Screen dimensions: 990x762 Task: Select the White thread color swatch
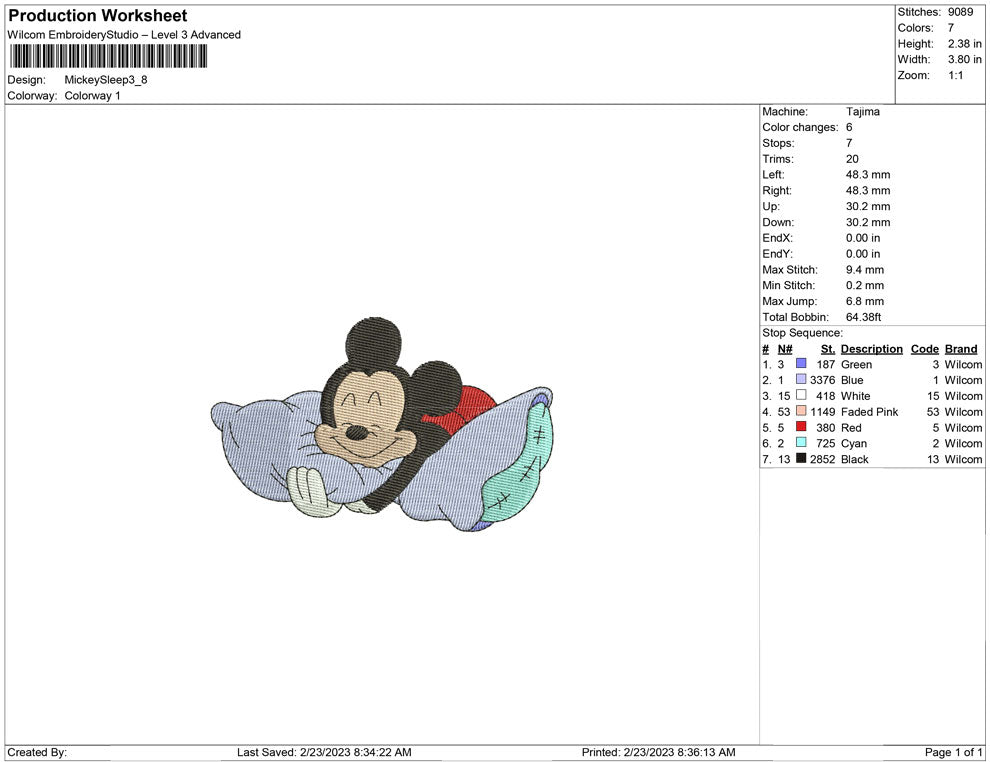[799, 396]
